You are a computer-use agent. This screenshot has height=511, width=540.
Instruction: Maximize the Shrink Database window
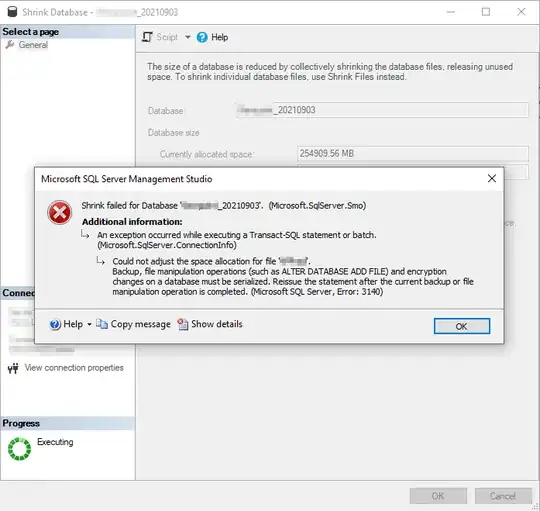pyautogui.click(x=486, y=12)
